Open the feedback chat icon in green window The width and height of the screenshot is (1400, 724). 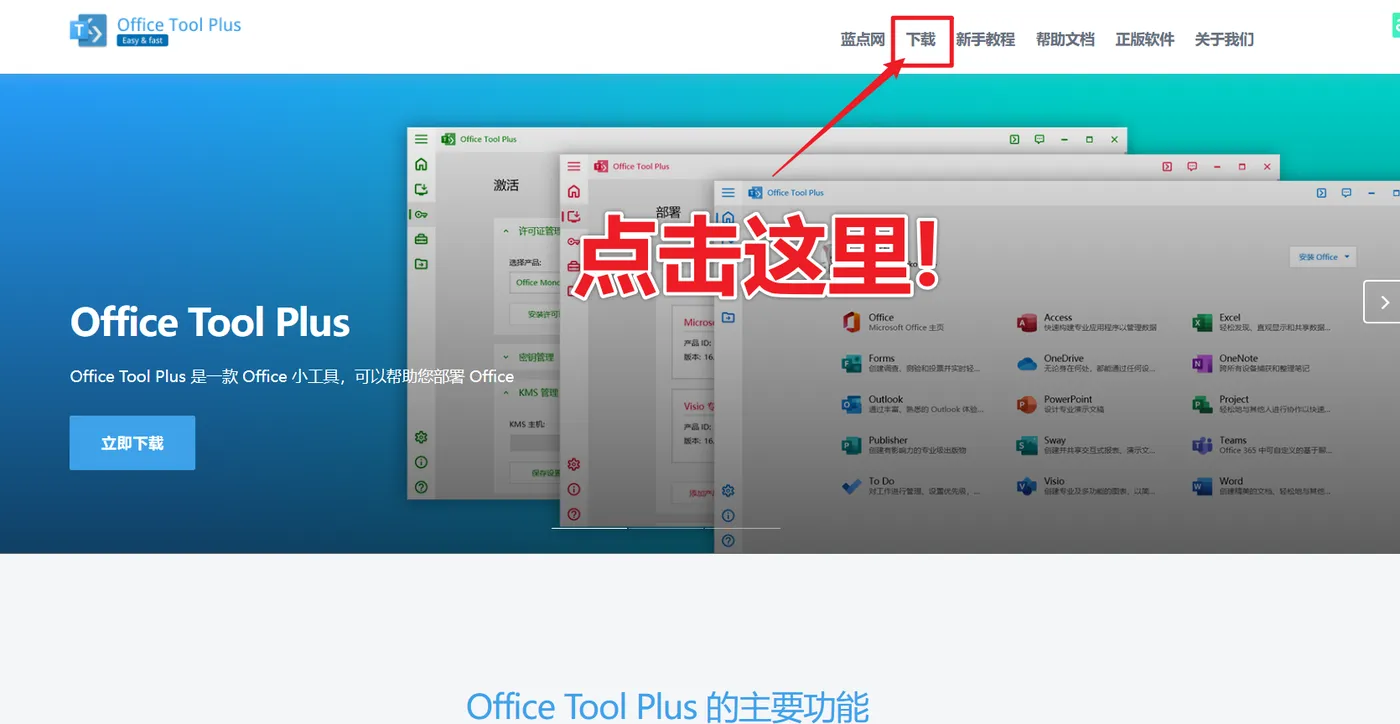(x=1039, y=139)
